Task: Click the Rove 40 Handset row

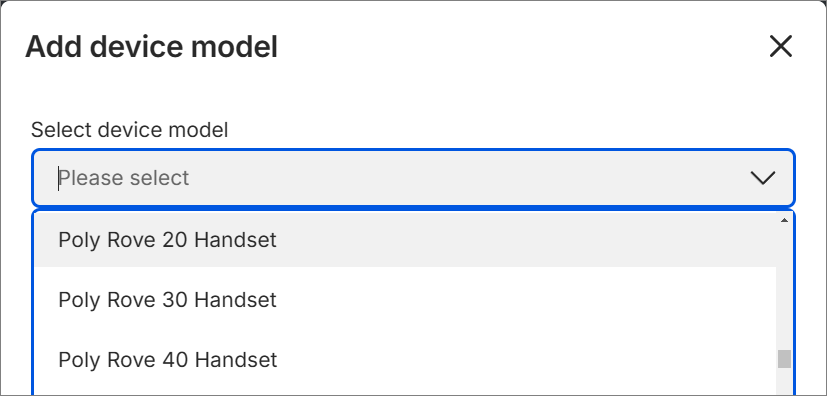Action: coord(406,360)
